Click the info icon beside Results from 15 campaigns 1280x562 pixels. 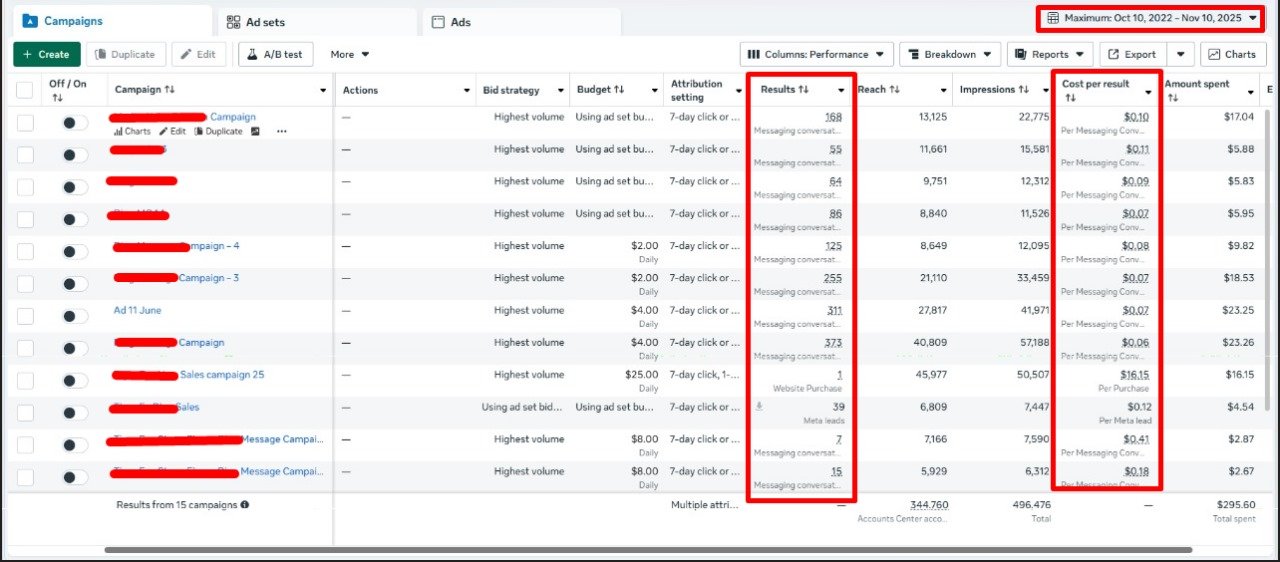pos(245,505)
